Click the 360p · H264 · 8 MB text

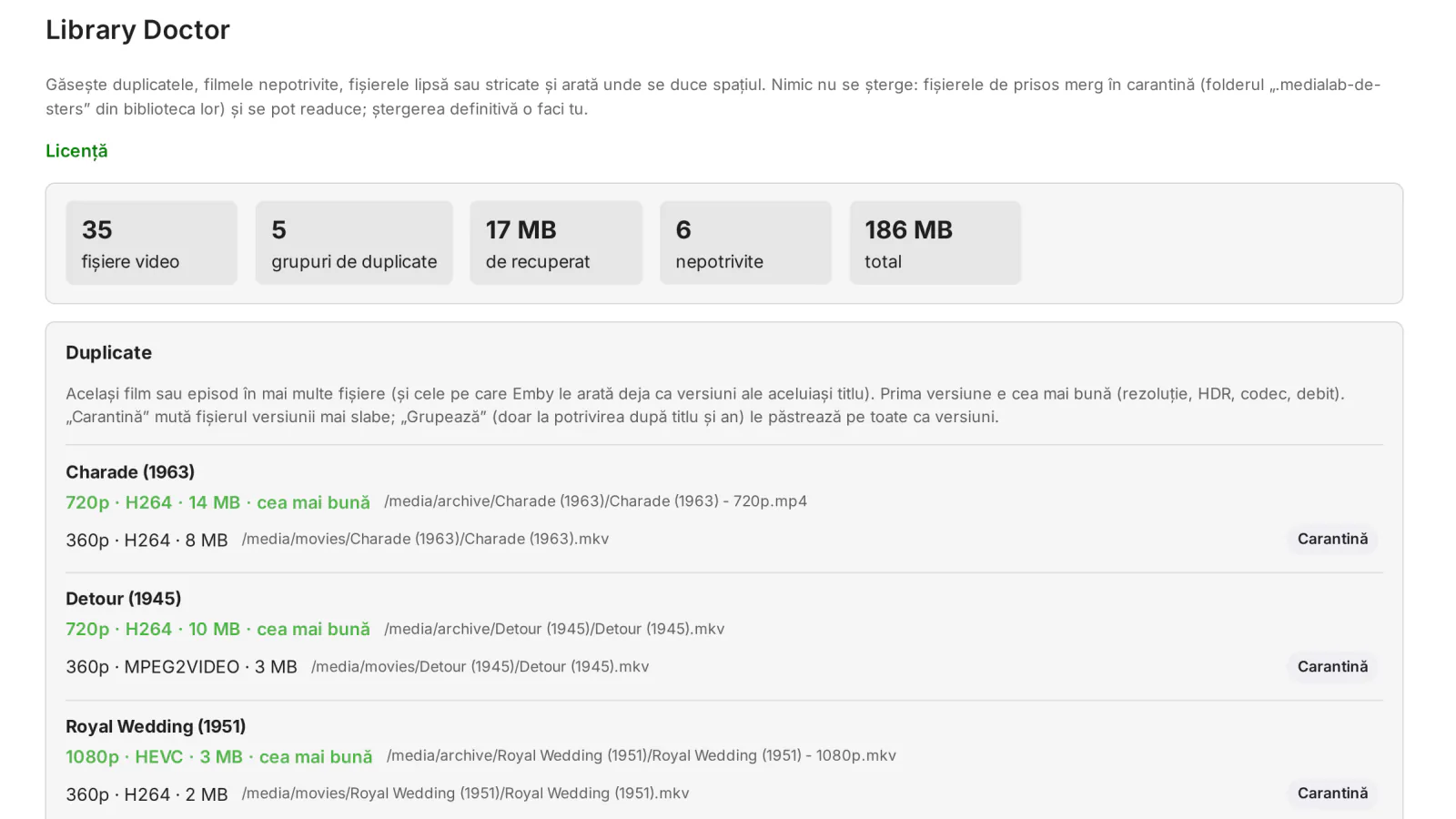coord(147,541)
